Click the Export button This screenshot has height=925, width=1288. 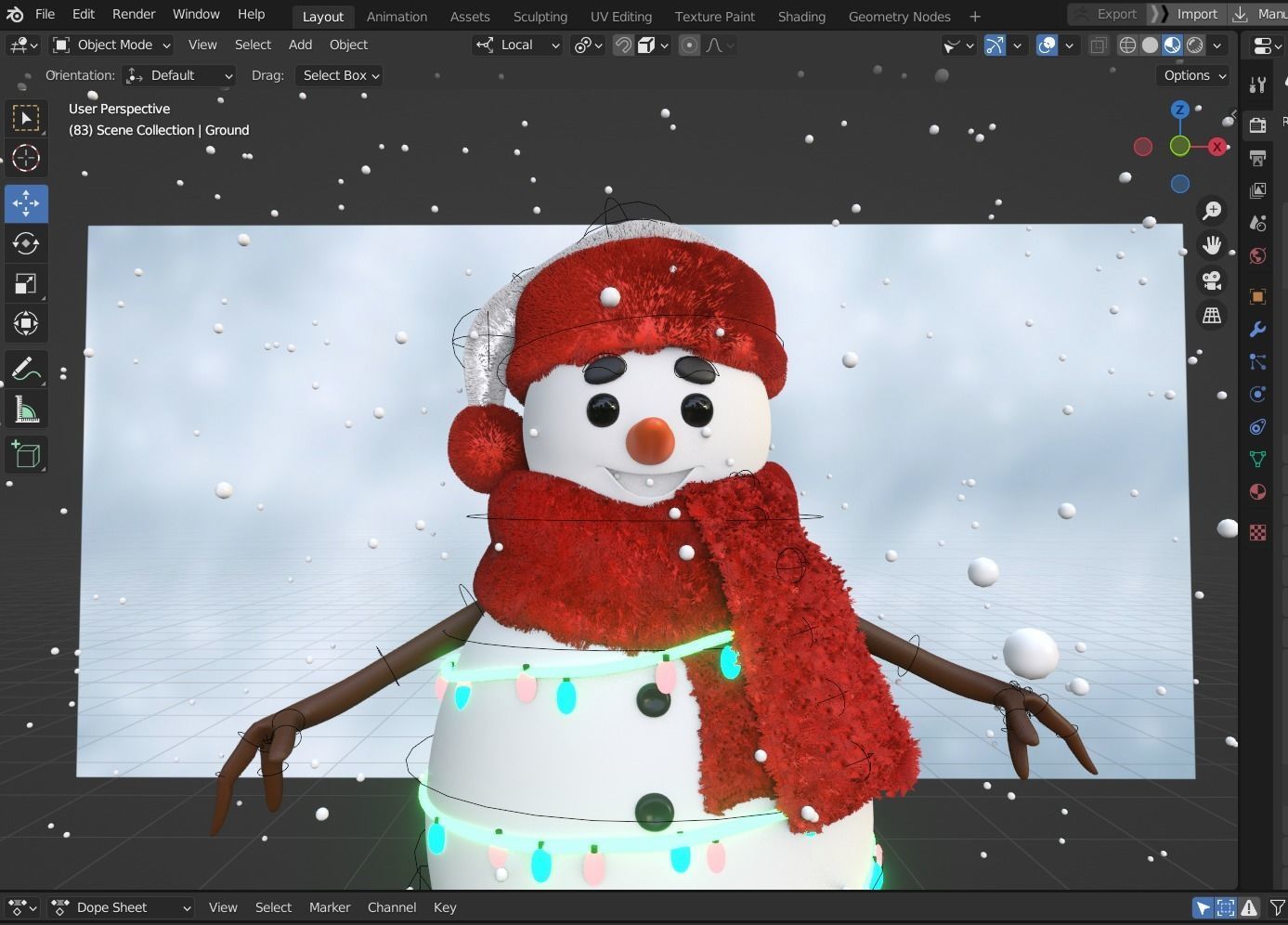tap(1105, 14)
